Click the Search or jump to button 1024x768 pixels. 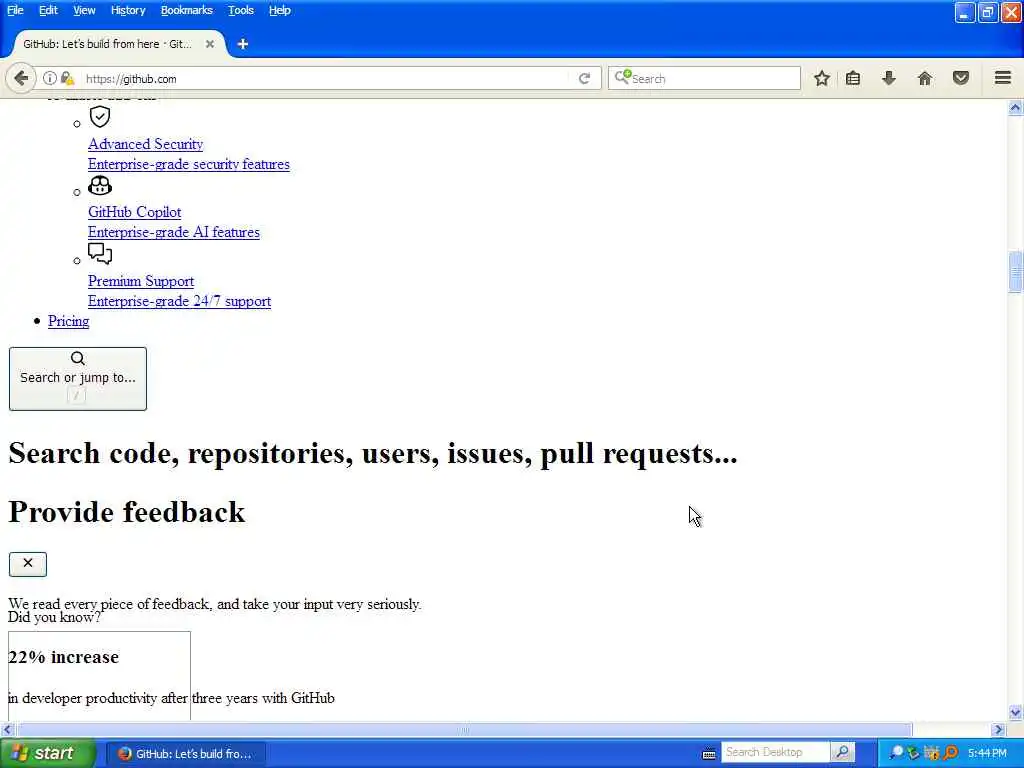coord(78,379)
